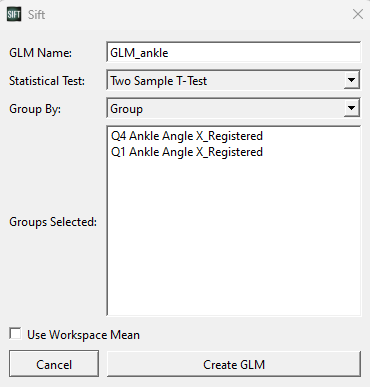Expand the Statistical Test dropdown arrow
370x387 pixels.
click(351, 80)
